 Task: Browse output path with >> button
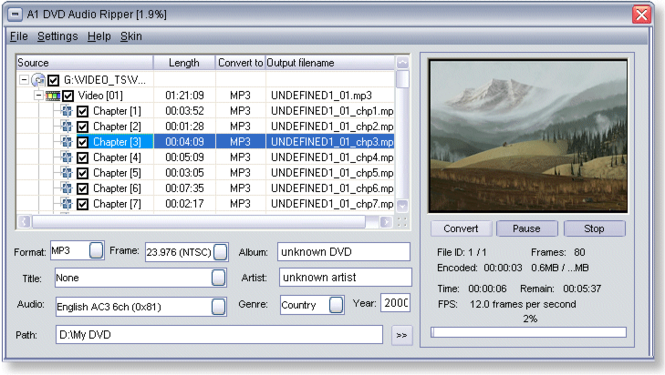pos(402,335)
